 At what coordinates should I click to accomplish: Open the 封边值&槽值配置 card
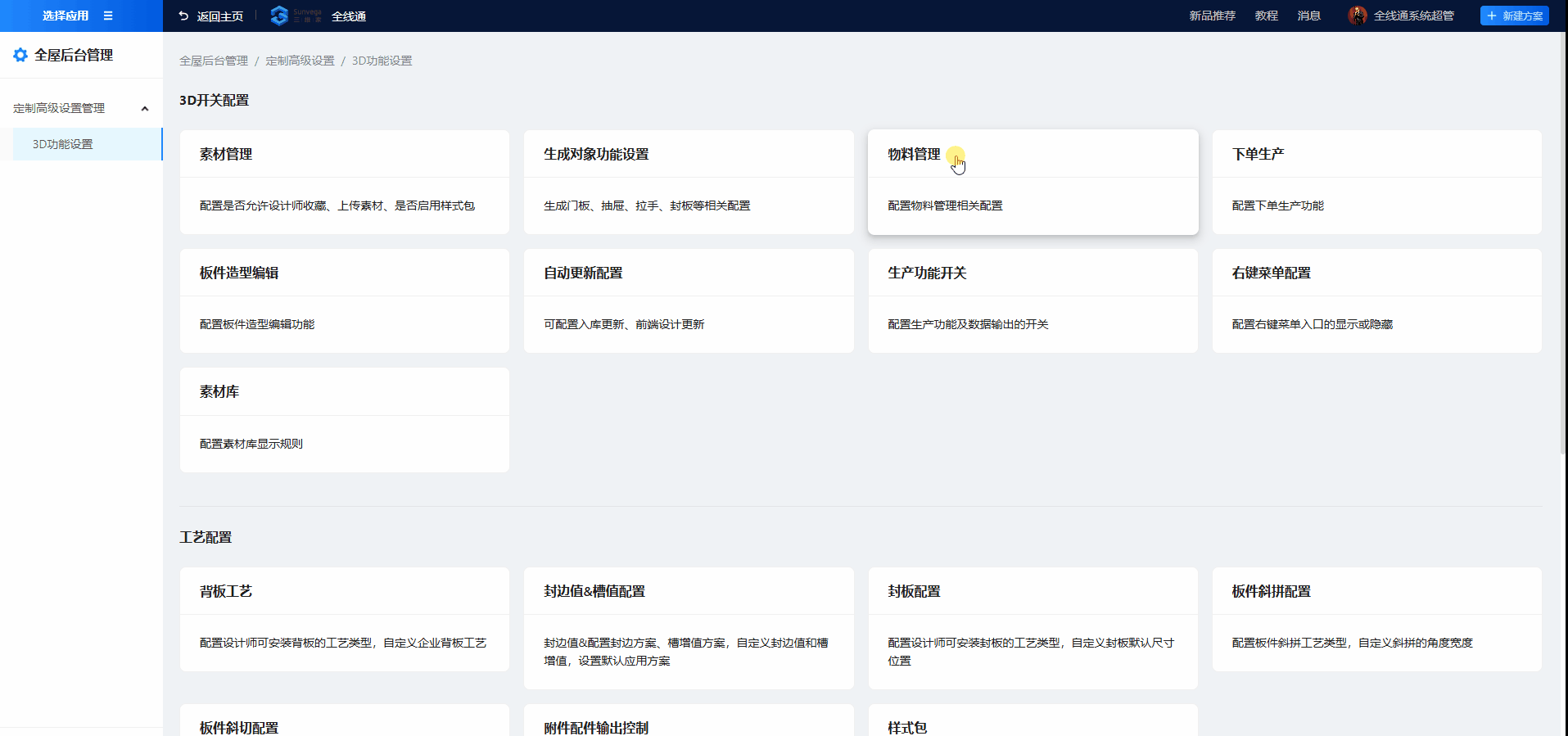click(689, 628)
